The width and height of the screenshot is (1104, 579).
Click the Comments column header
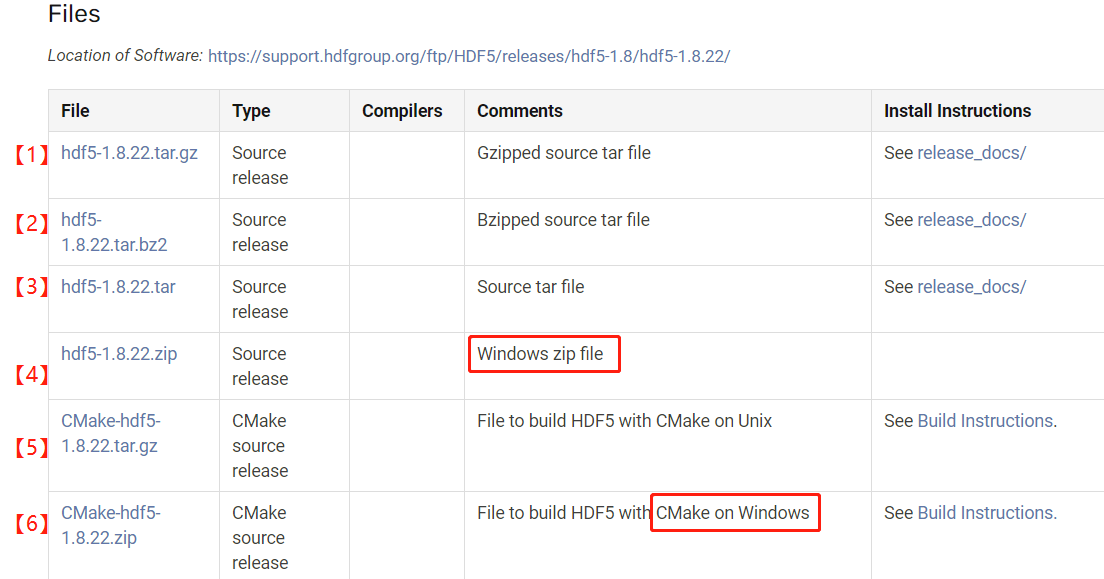pyautogui.click(x=520, y=110)
